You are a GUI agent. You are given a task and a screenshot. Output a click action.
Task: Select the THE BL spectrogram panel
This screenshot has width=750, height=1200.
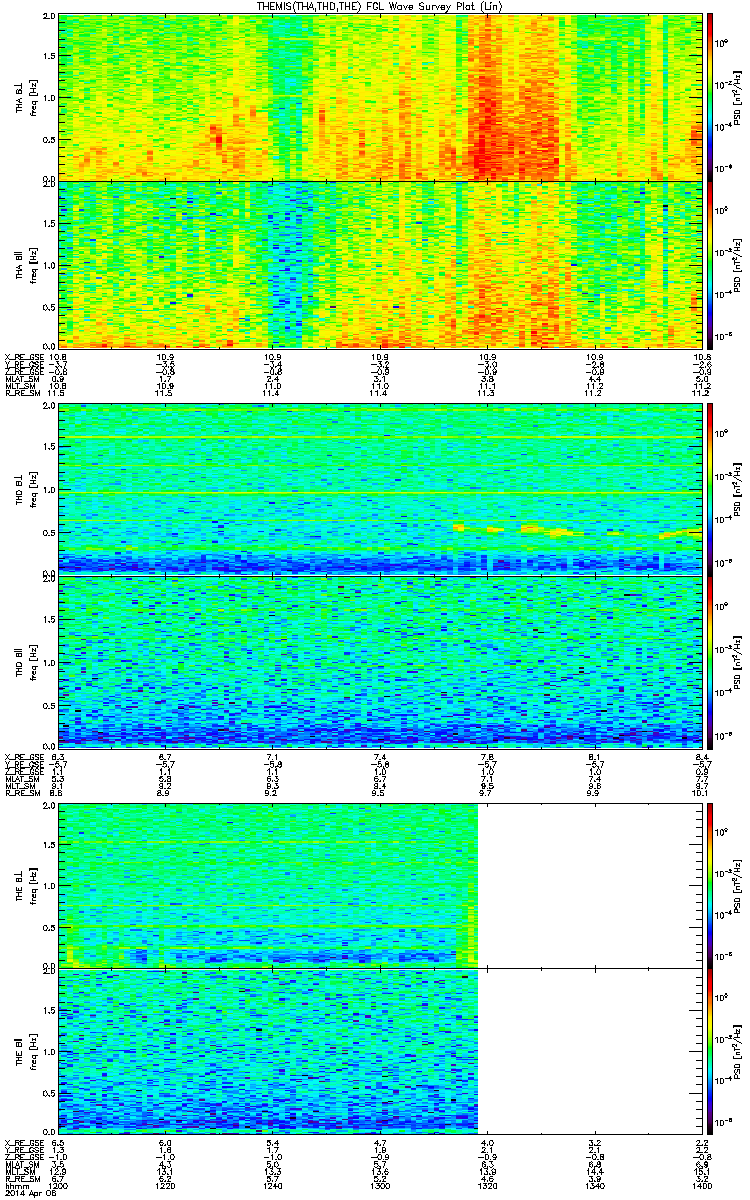[382, 884]
